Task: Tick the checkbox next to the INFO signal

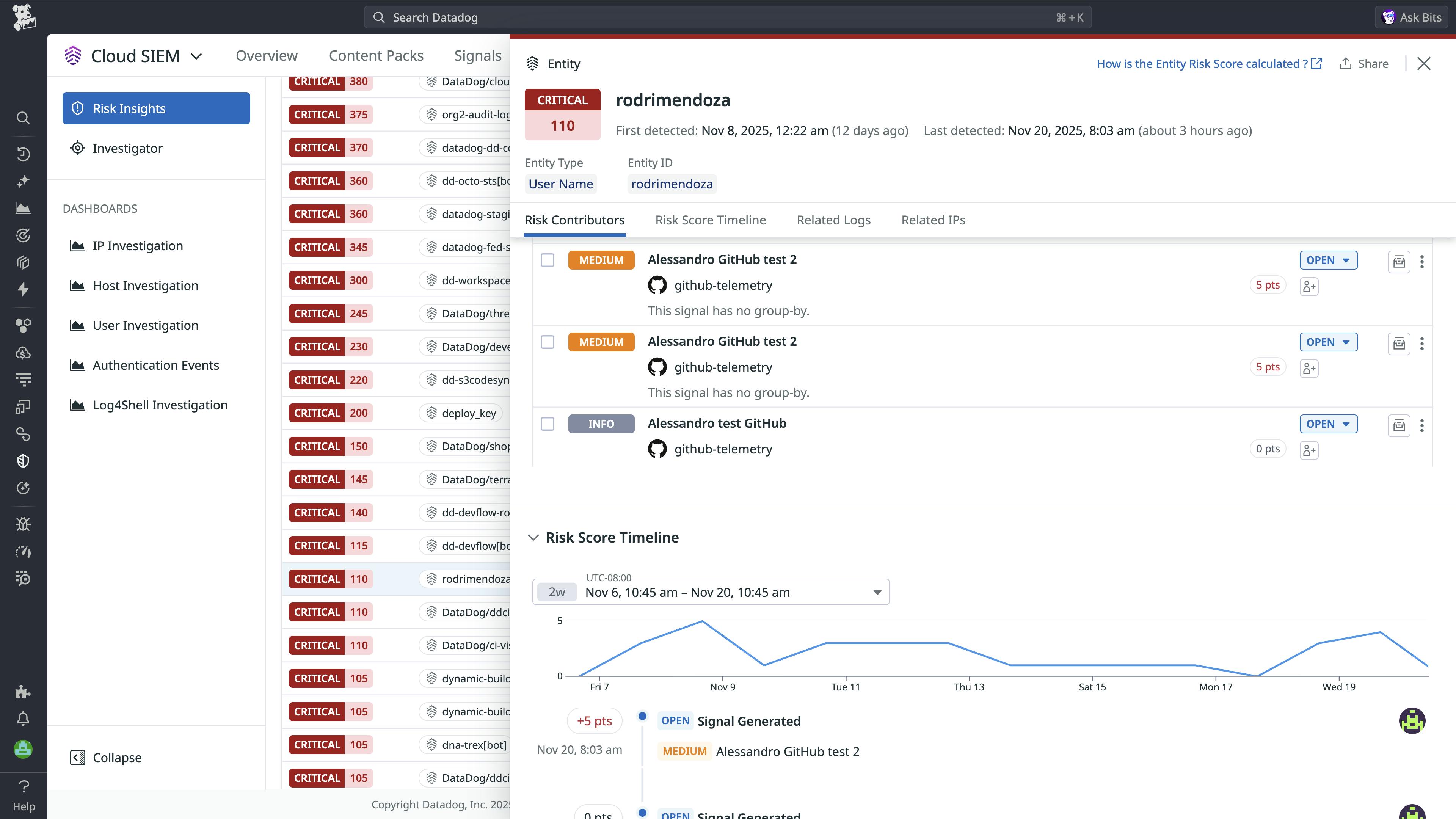Action: click(x=547, y=424)
